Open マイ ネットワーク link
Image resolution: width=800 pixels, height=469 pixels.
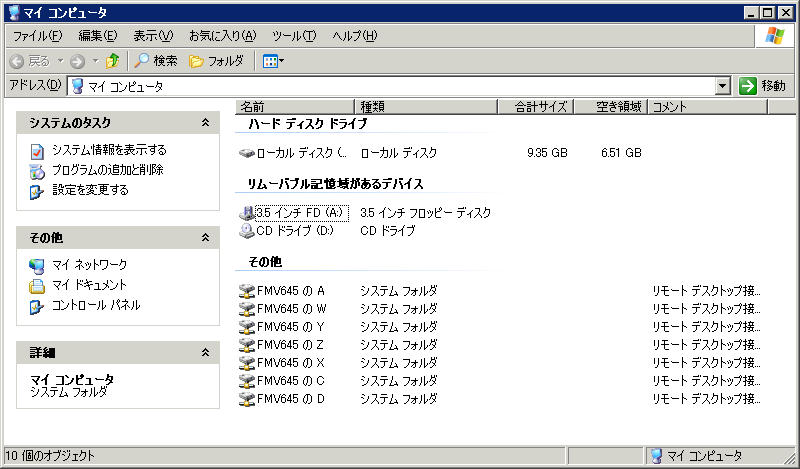click(89, 265)
